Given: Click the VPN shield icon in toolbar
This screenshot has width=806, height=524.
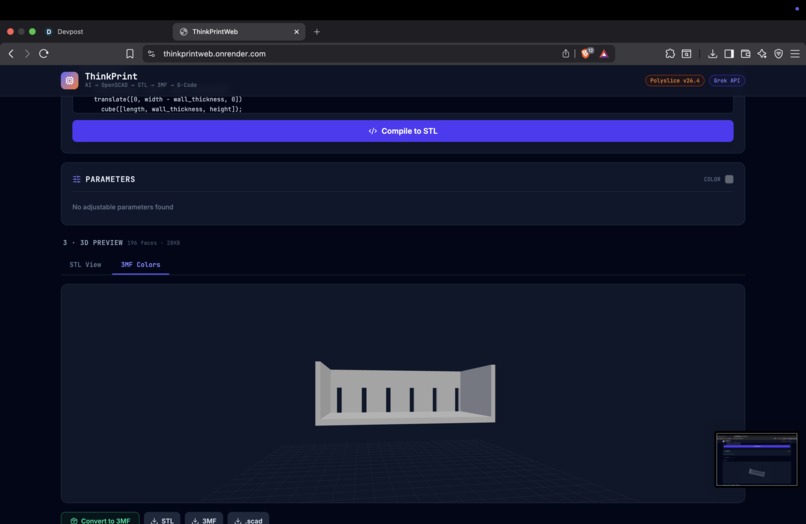Looking at the screenshot, I should pyautogui.click(x=778, y=53).
